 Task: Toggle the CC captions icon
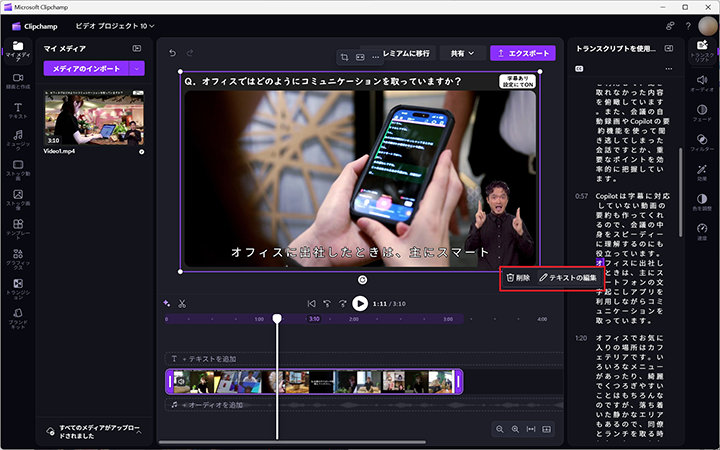(x=579, y=68)
